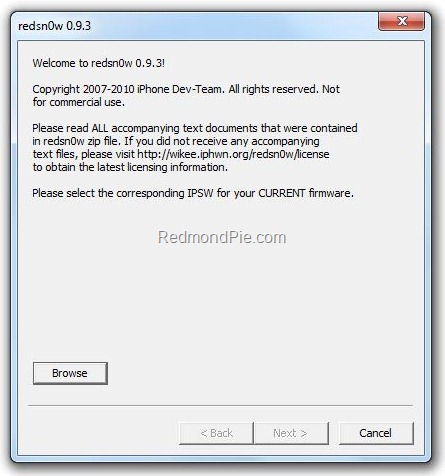The width and height of the screenshot is (445, 476).
Task: Click the 'Please select the corresponding IPSW' instruction
Action: (193, 193)
